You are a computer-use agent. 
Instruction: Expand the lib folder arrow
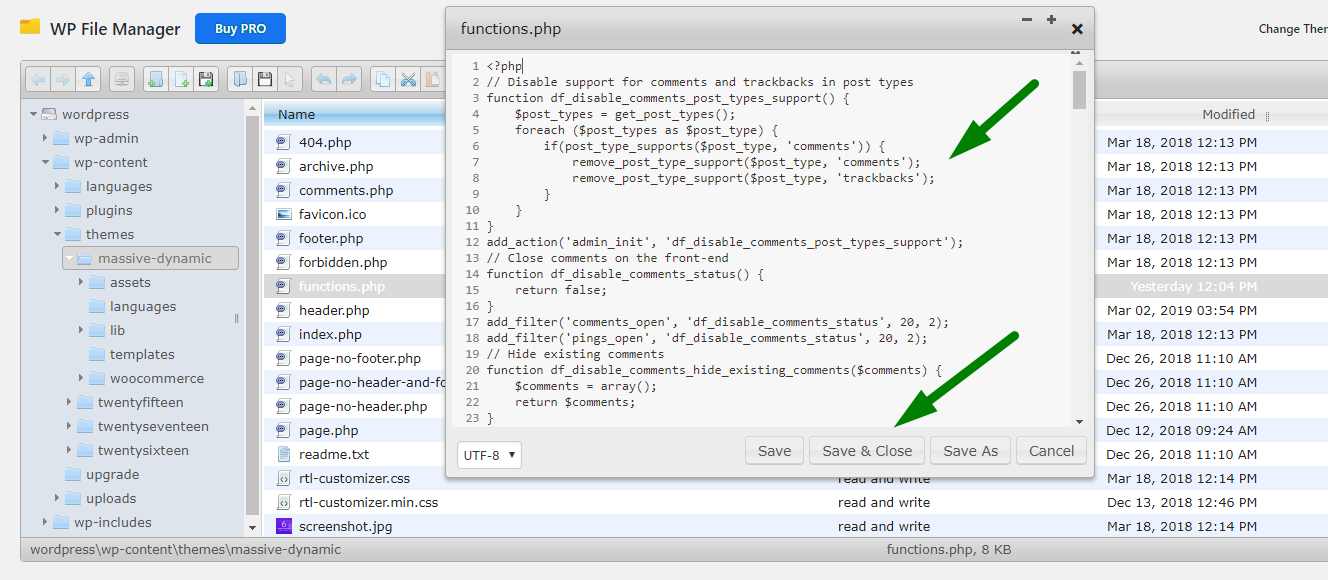(81, 331)
